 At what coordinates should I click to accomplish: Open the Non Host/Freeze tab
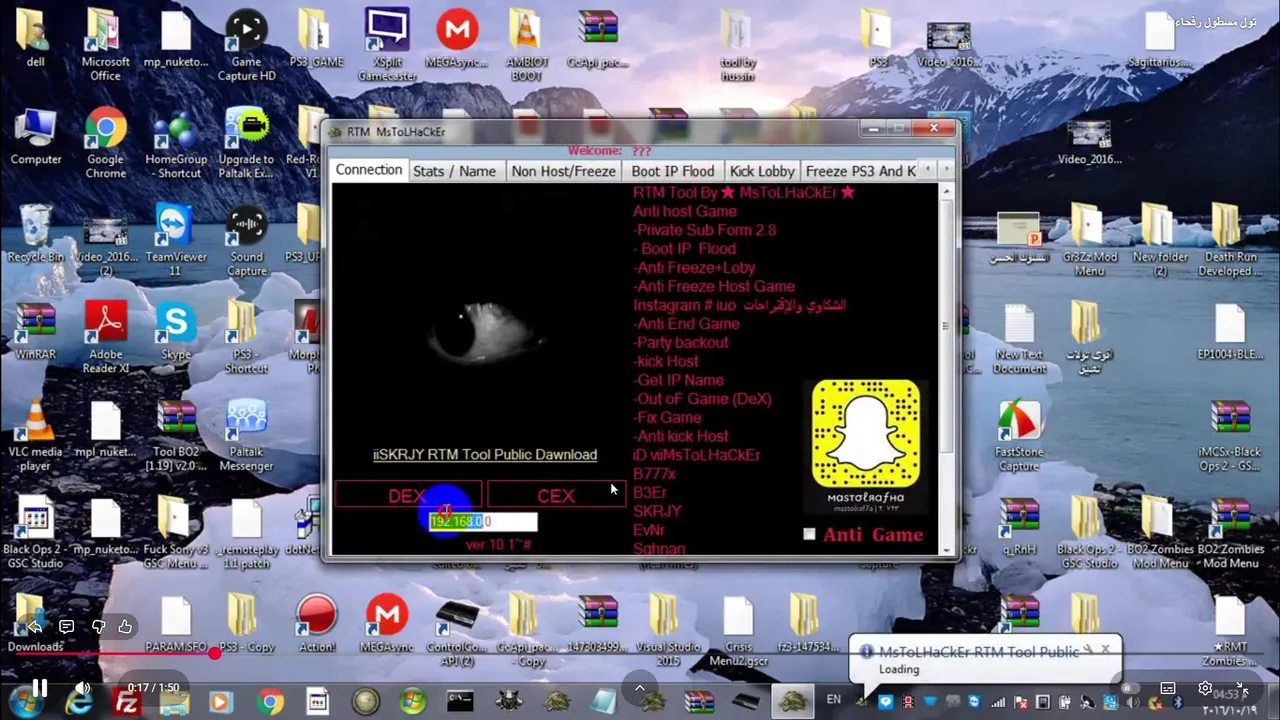[563, 171]
